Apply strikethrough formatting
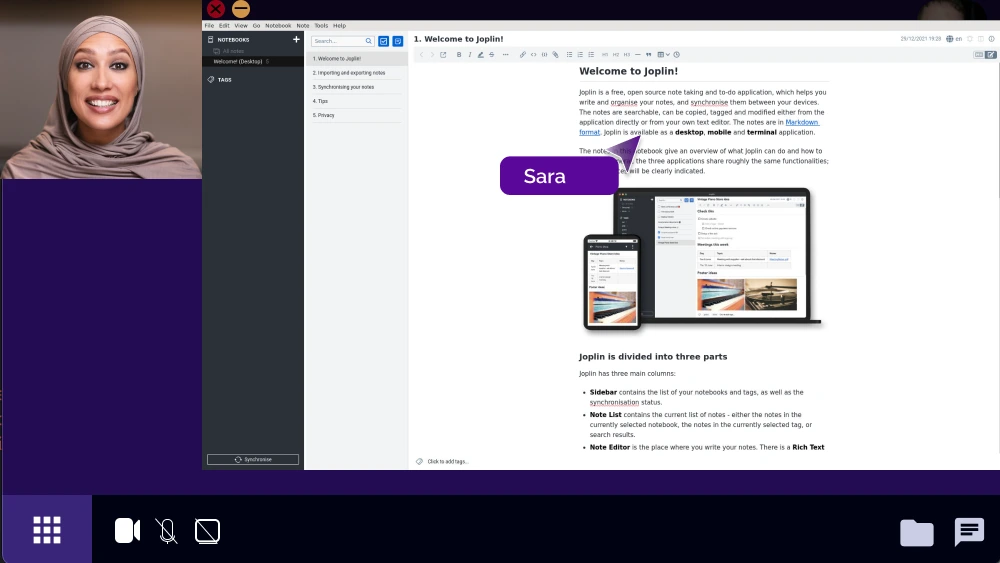 (x=492, y=55)
